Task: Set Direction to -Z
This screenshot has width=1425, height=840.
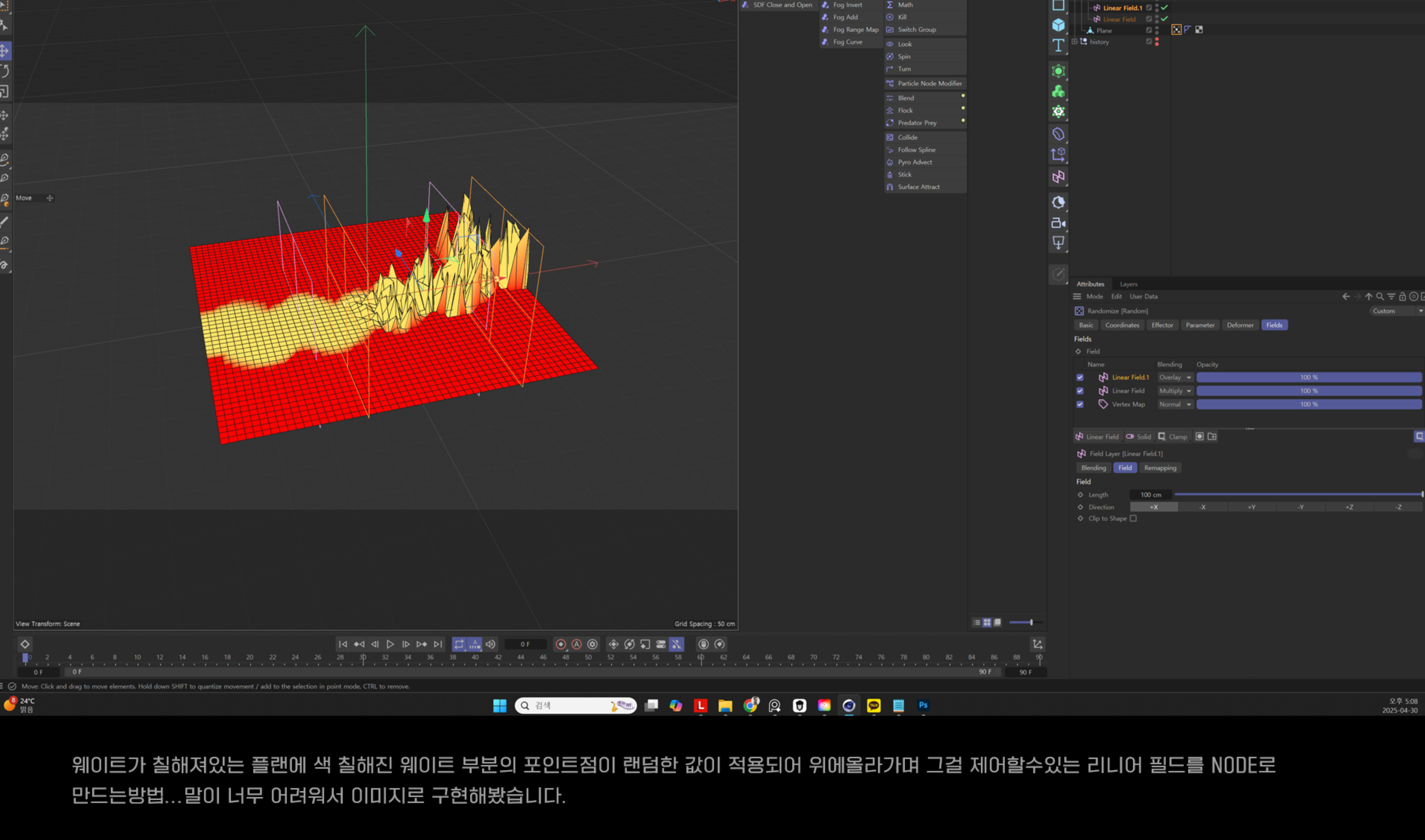Action: pos(1398,507)
